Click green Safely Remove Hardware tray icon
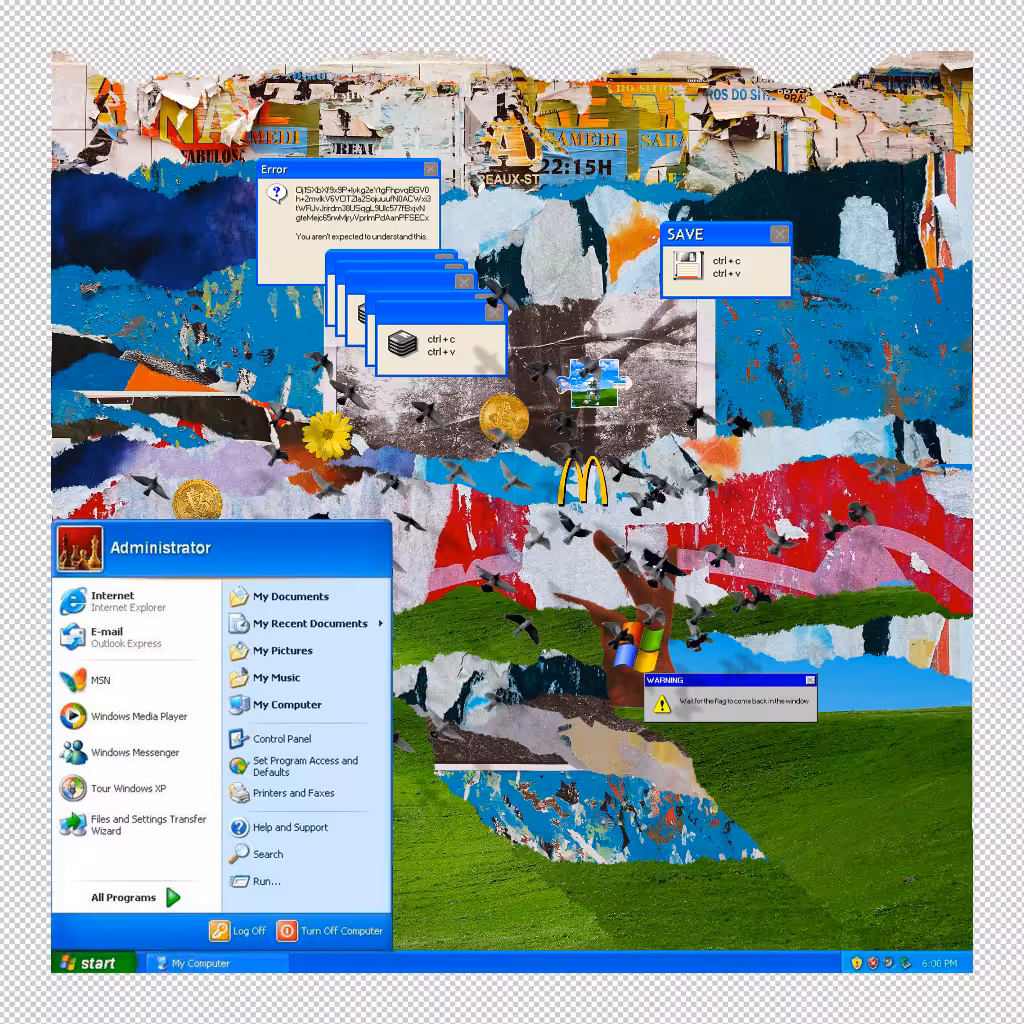This screenshot has width=1024, height=1024. (x=905, y=963)
